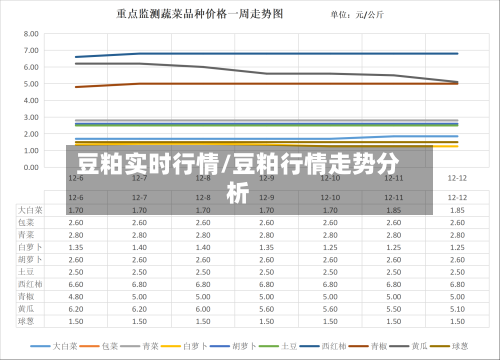Image resolution: width=500 pixels, height=360 pixels.
Task: Select the 青椒 table row label
Action: point(26,297)
